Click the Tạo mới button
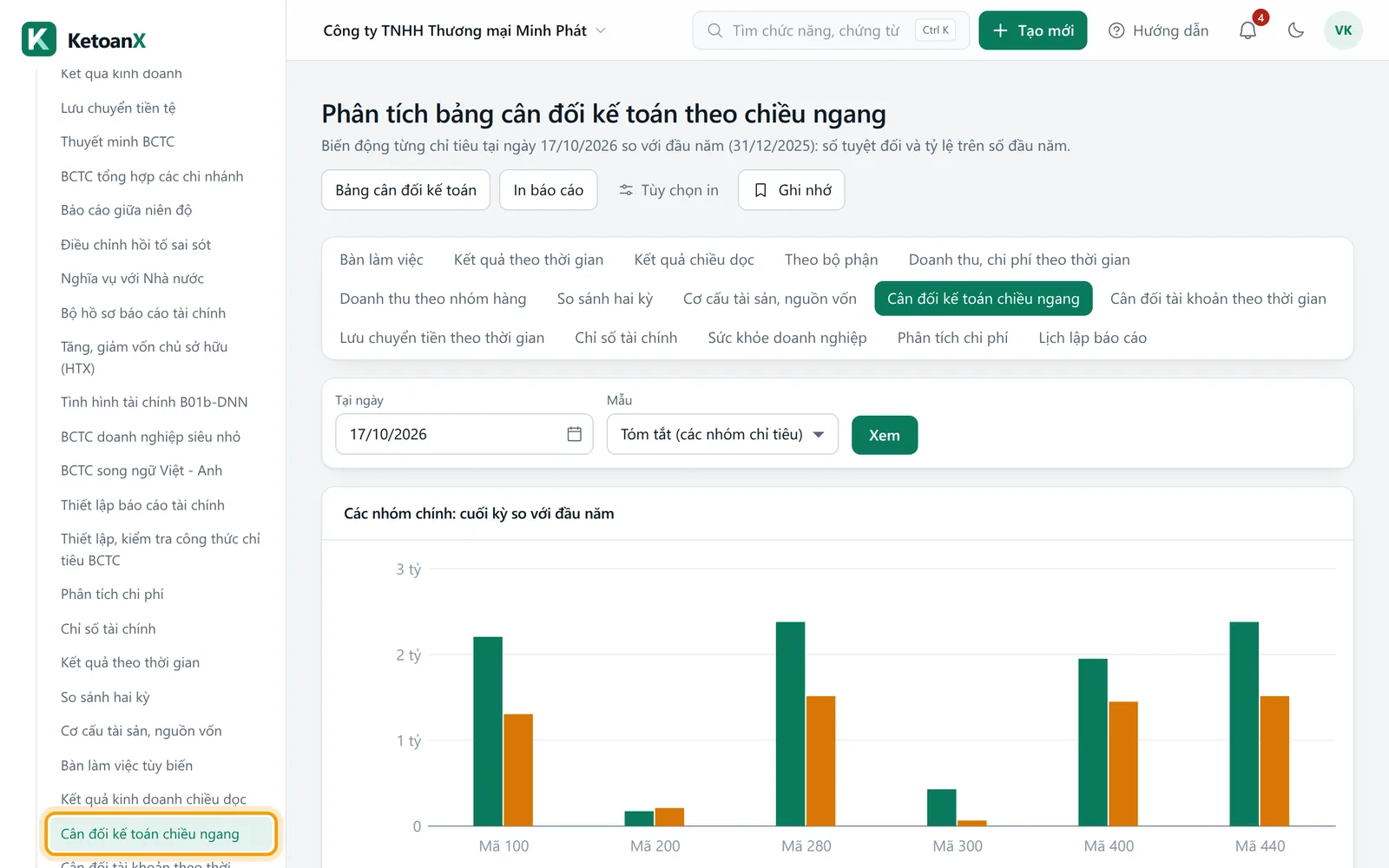 pos(1032,30)
